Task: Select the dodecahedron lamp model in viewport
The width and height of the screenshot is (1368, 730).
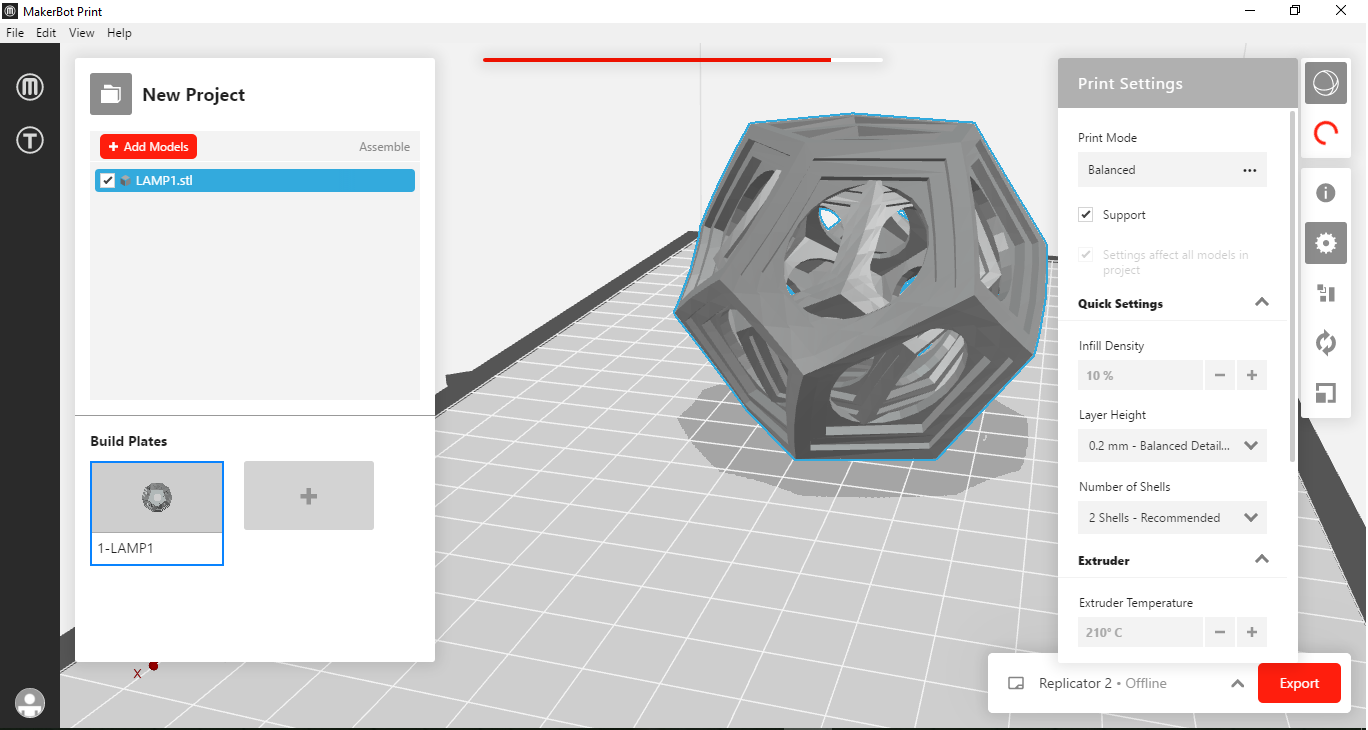Action: 860,285
